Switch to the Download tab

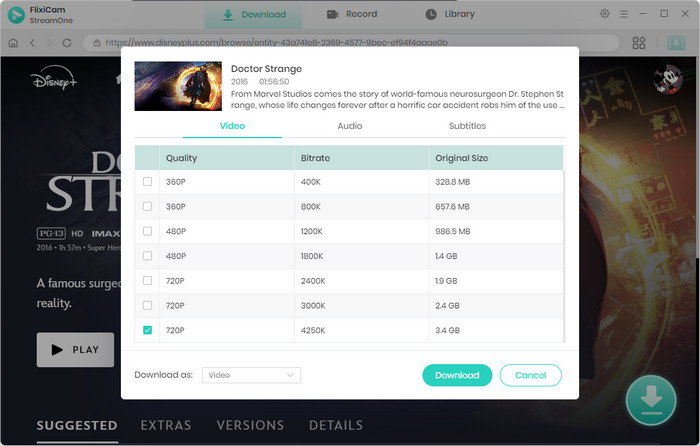tap(254, 15)
